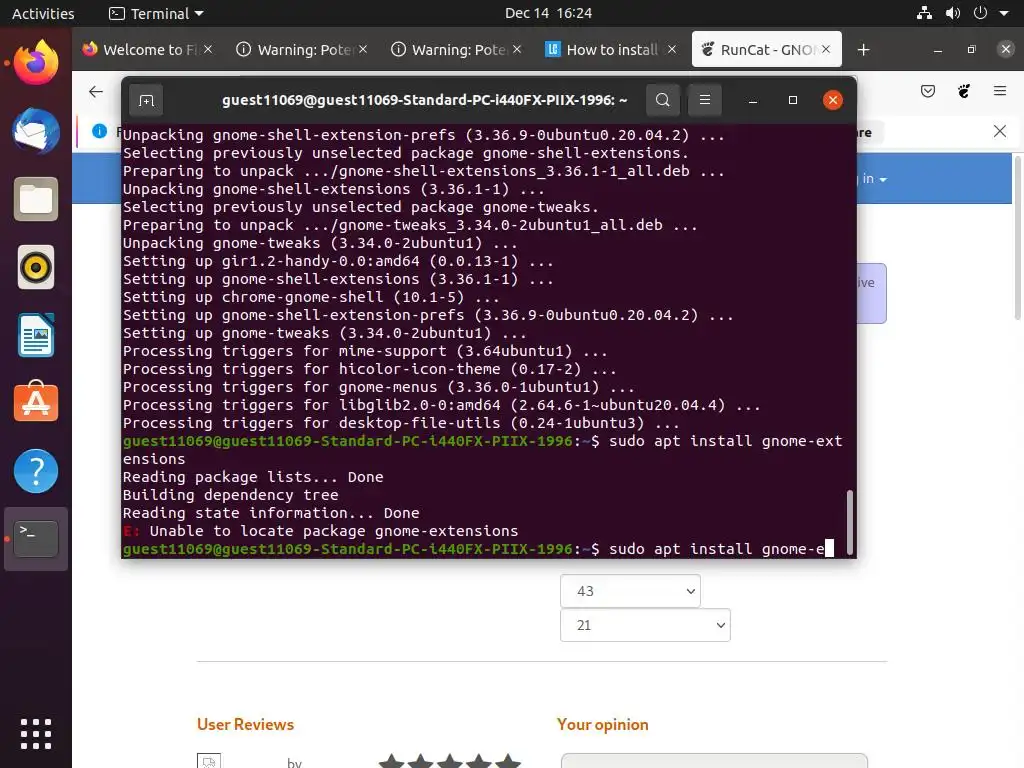Launch LibreOffice Writer from the dock
This screenshot has width=1024, height=768.
pyautogui.click(x=36, y=335)
